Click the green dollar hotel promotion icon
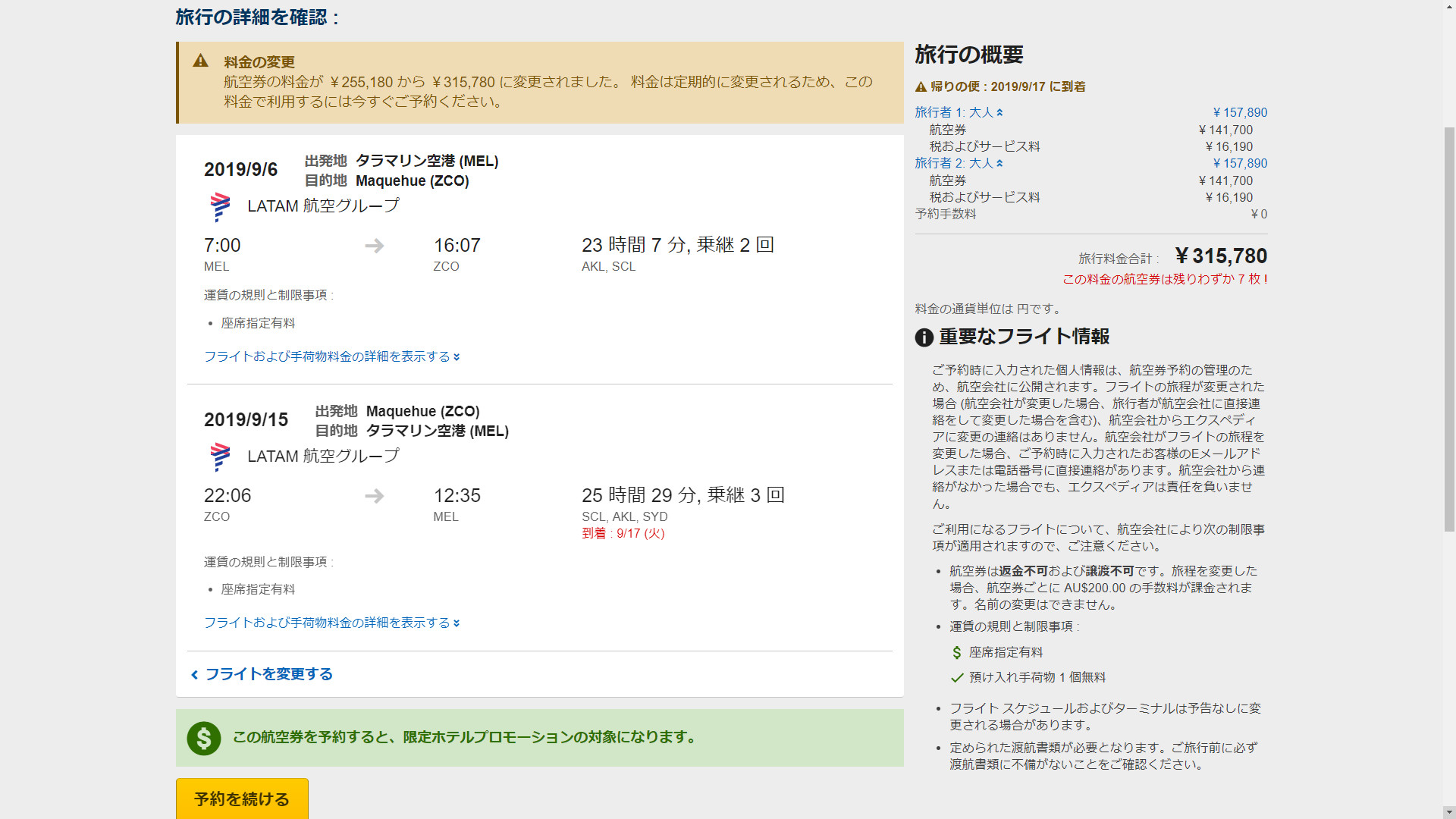This screenshot has height=819, width=1456. 204,738
